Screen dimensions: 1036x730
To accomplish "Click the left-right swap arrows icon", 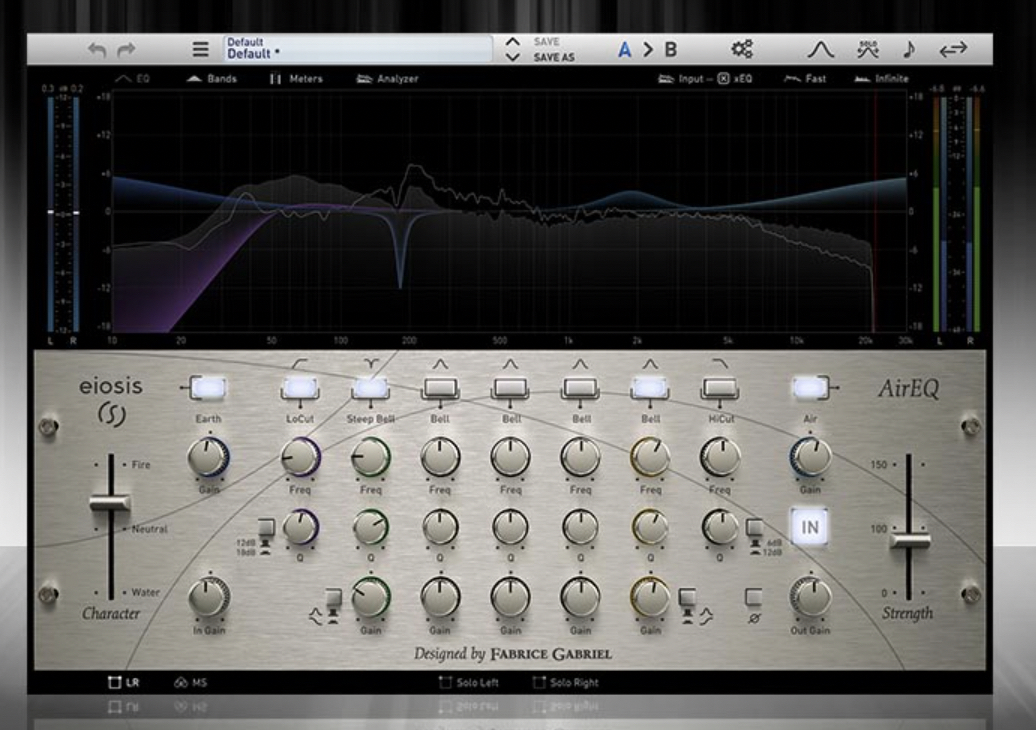I will click(x=953, y=49).
